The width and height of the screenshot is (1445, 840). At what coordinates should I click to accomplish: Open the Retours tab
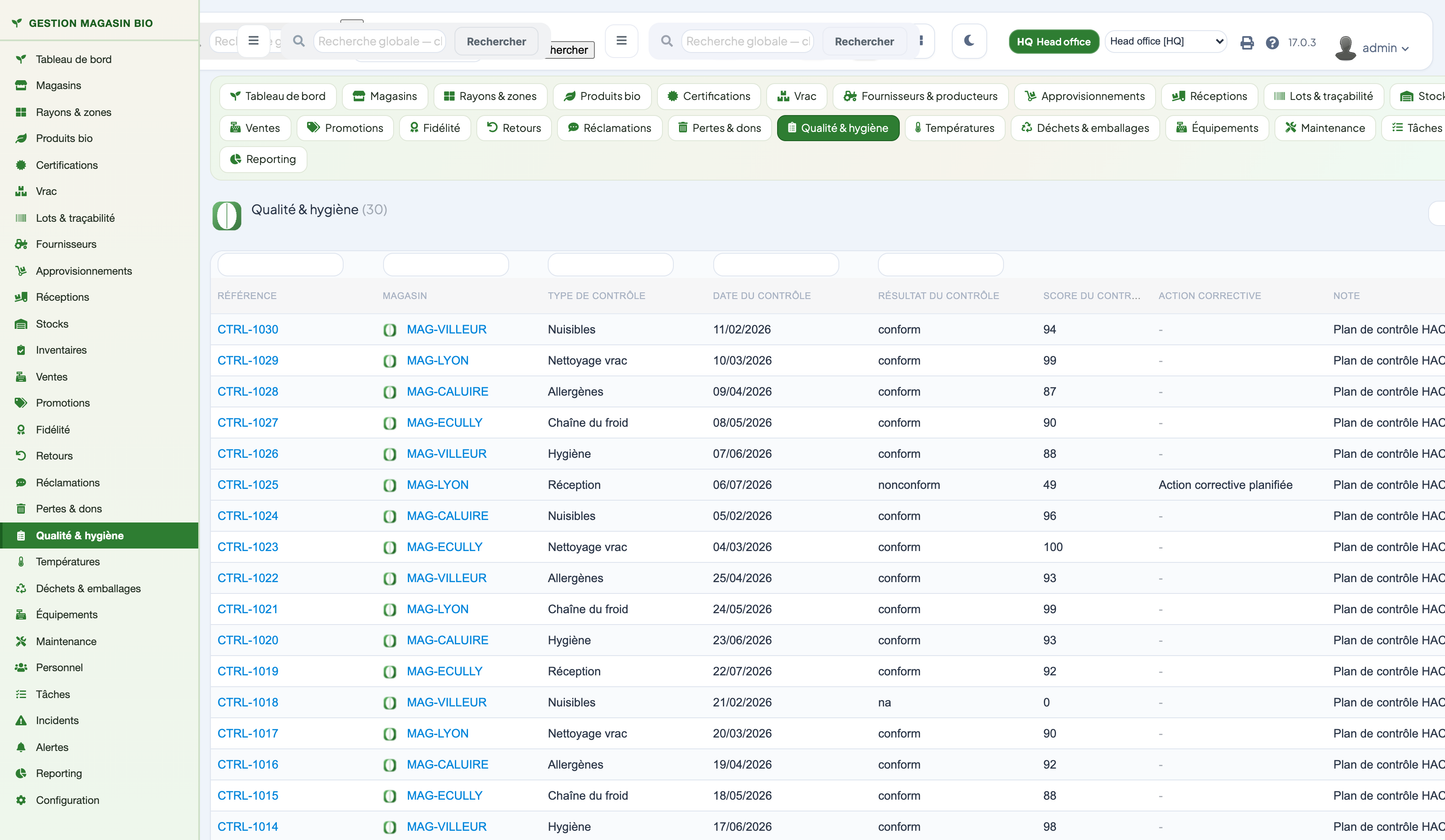(x=514, y=128)
